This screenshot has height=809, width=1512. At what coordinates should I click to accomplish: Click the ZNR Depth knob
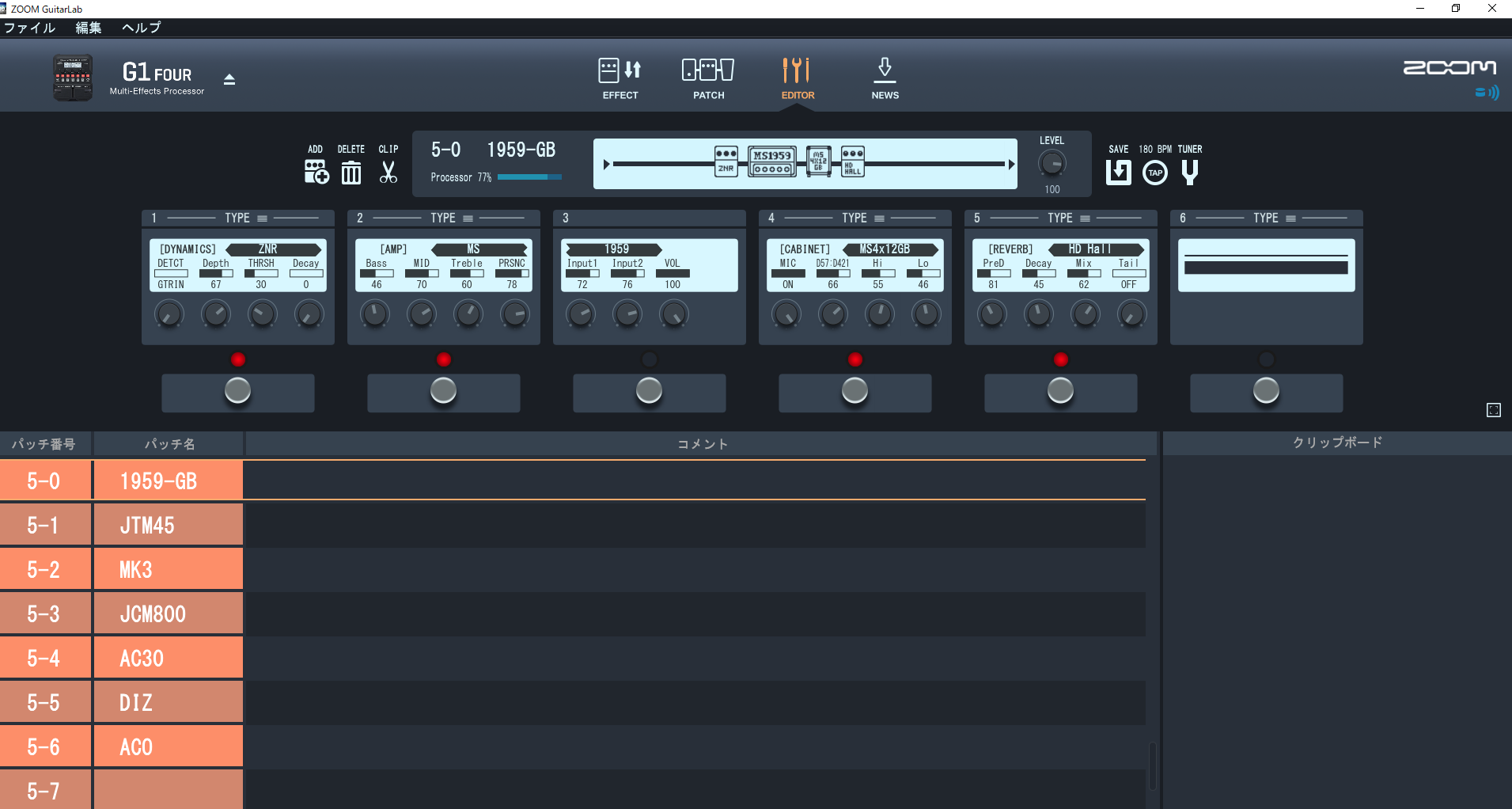click(x=215, y=314)
